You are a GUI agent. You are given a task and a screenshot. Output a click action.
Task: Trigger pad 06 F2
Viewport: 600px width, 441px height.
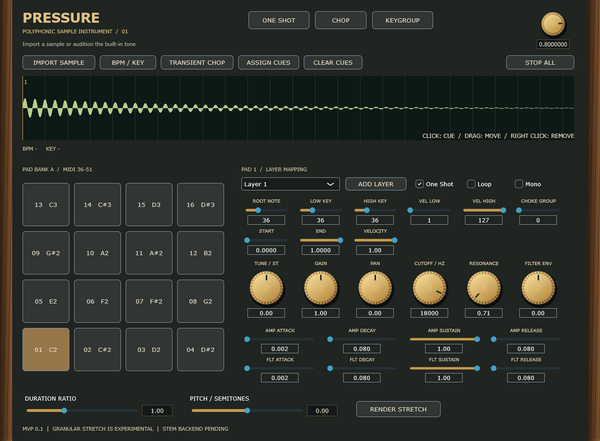tap(98, 301)
